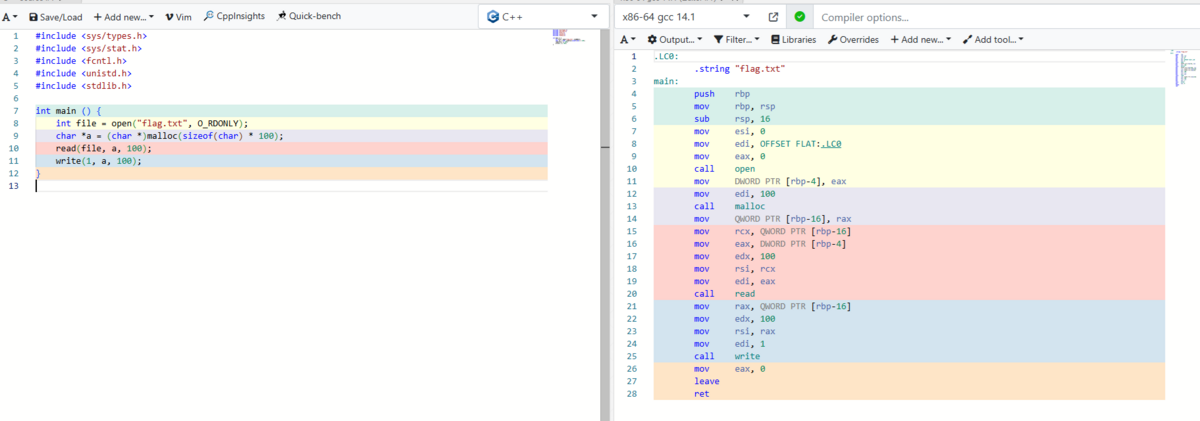Focus the Compiler options input field
This screenshot has height=421, width=1200.
pyautogui.click(x=1005, y=17)
